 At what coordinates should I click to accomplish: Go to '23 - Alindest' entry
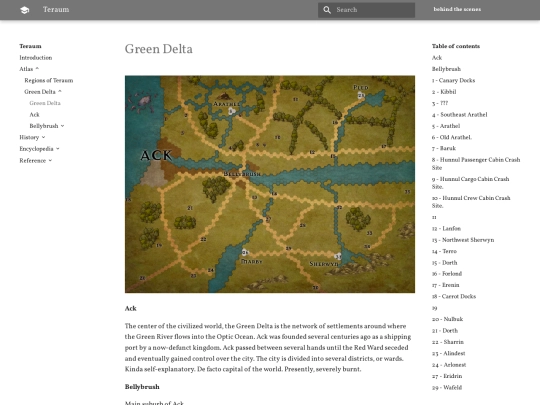point(449,353)
